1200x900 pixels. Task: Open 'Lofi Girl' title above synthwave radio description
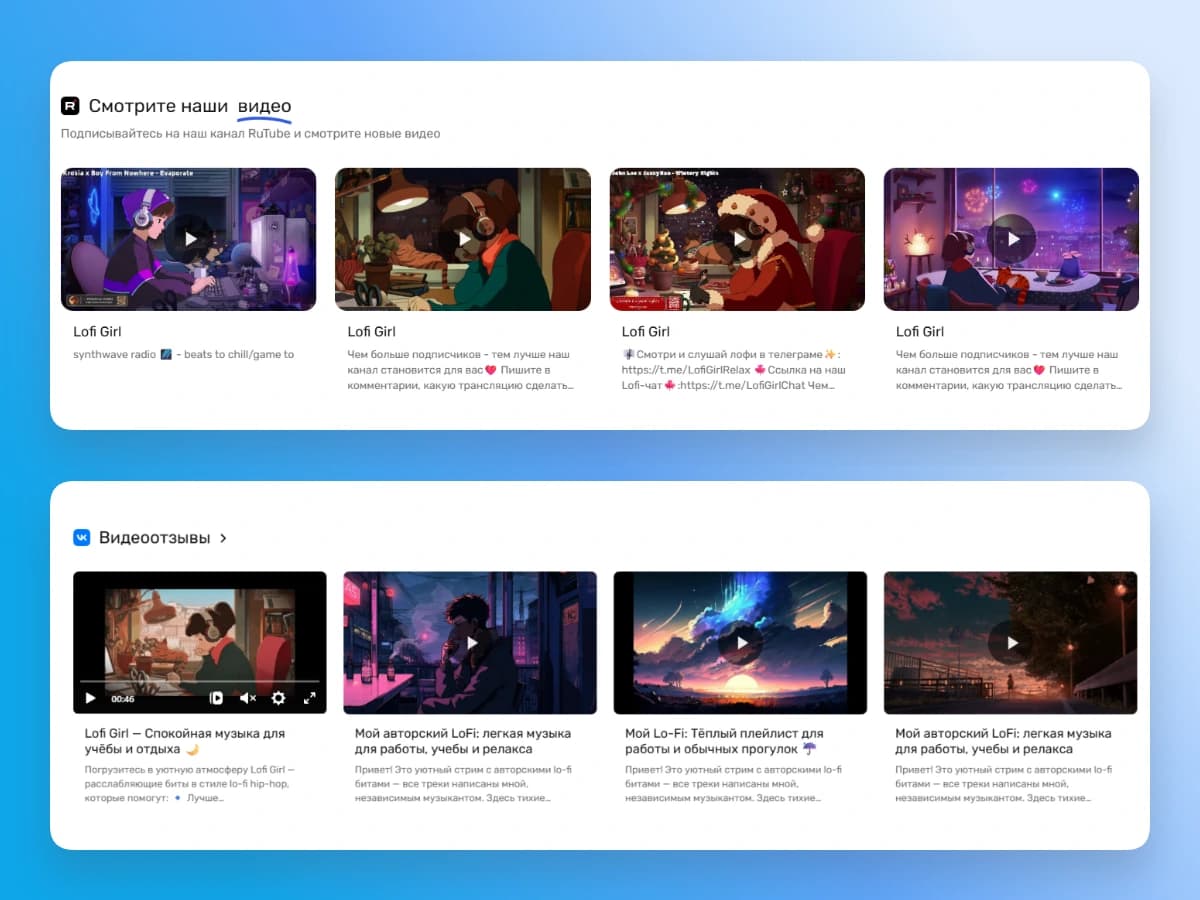pyautogui.click(x=97, y=331)
